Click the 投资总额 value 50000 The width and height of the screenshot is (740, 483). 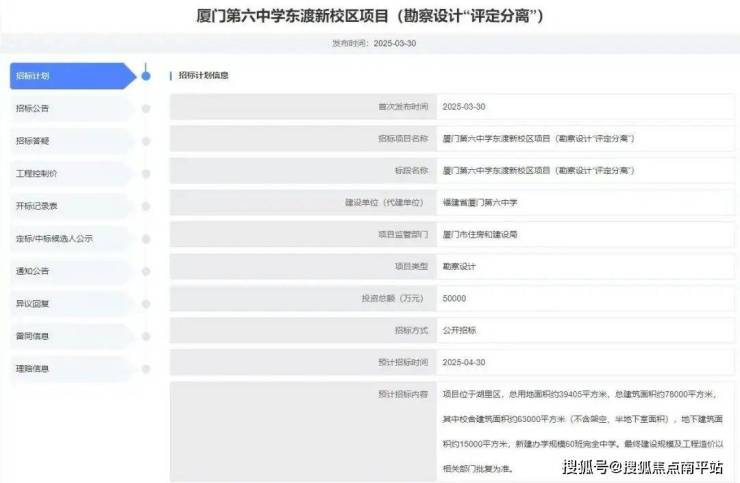[x=454, y=298]
